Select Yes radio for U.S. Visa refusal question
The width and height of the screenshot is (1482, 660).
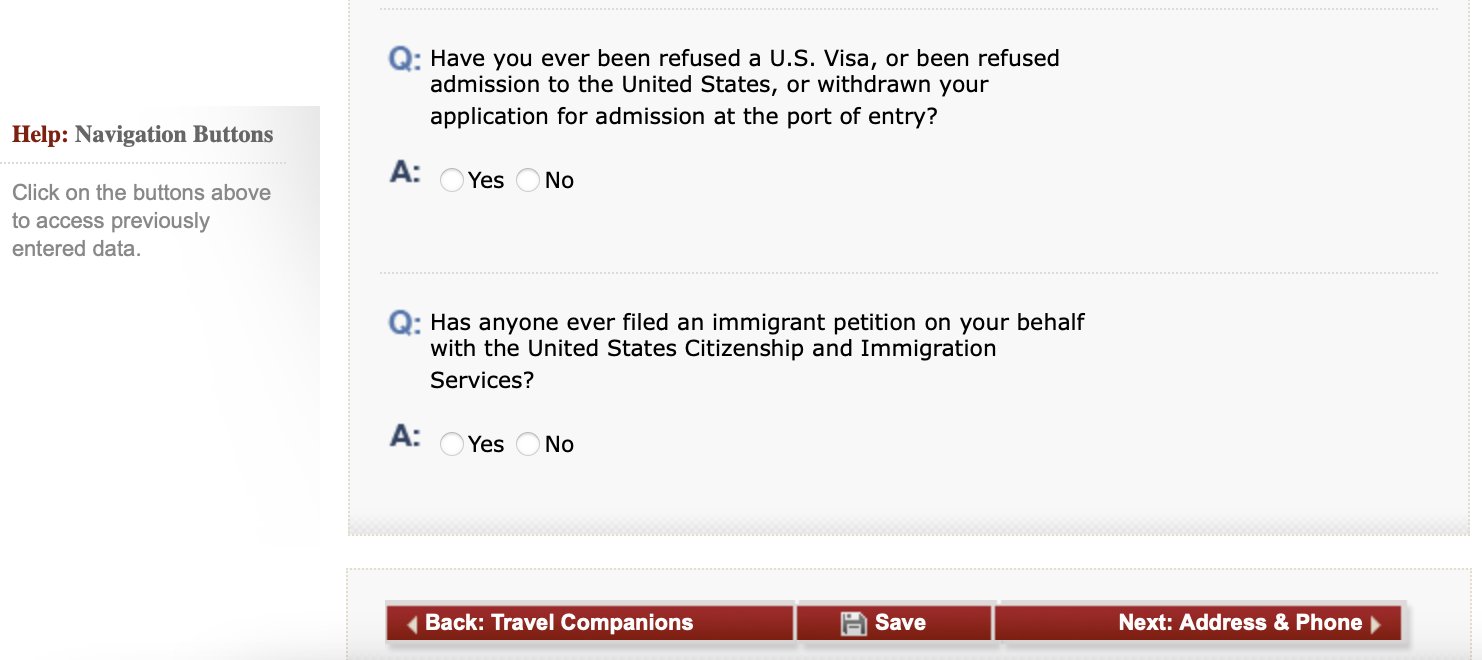click(x=452, y=180)
